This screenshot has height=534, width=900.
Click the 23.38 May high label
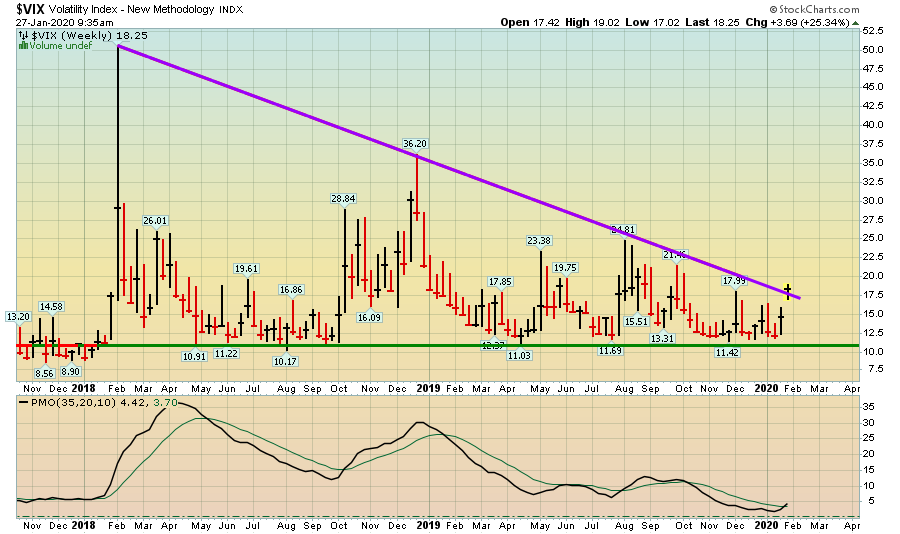(x=540, y=241)
